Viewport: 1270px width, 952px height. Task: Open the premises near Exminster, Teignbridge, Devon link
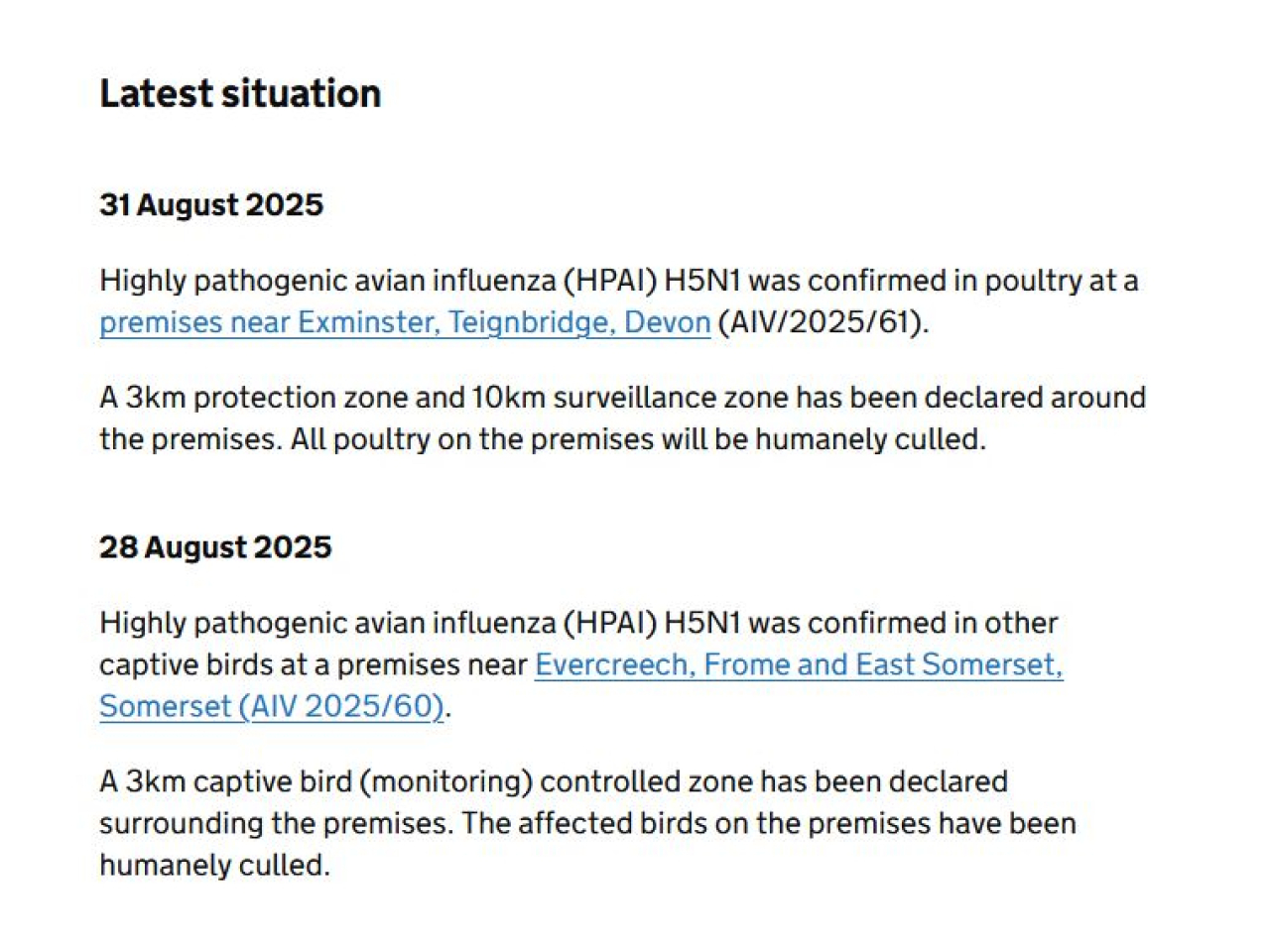pyautogui.click(x=405, y=323)
